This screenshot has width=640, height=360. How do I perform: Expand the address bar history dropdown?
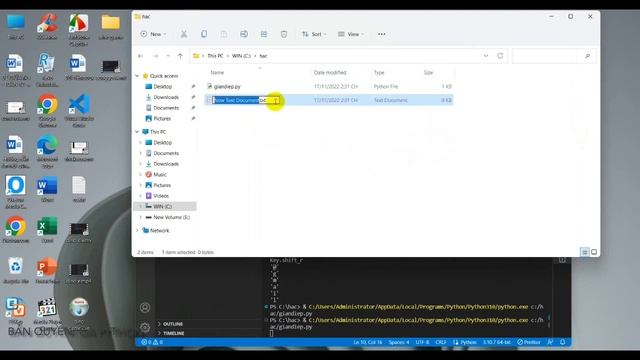(486, 56)
